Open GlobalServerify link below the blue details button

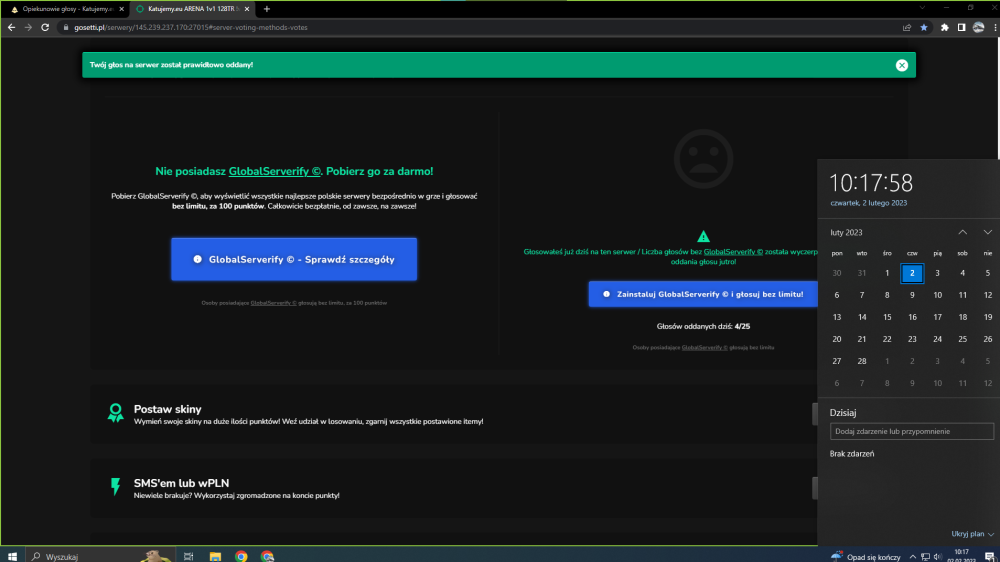pos(274,303)
